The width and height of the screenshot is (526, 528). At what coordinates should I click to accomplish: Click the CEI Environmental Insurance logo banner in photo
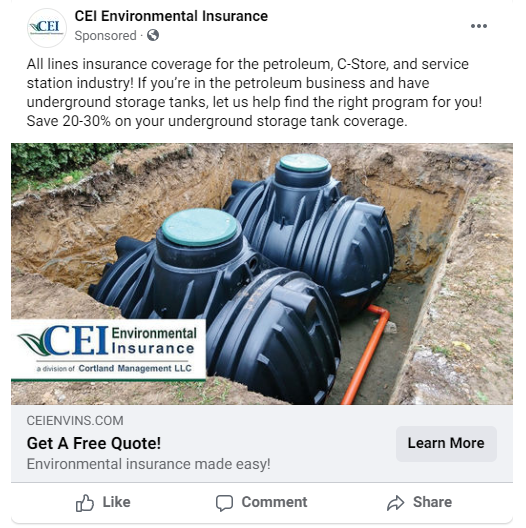pos(108,350)
